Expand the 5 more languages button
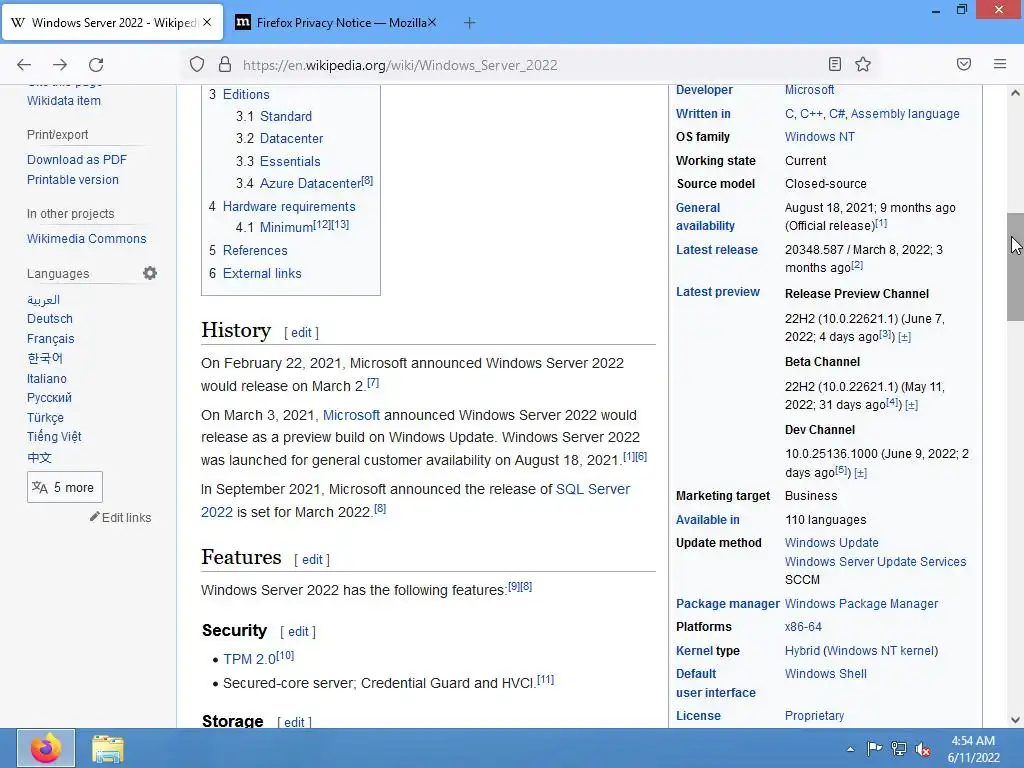Viewport: 1024px width, 768px height. pyautogui.click(x=65, y=487)
